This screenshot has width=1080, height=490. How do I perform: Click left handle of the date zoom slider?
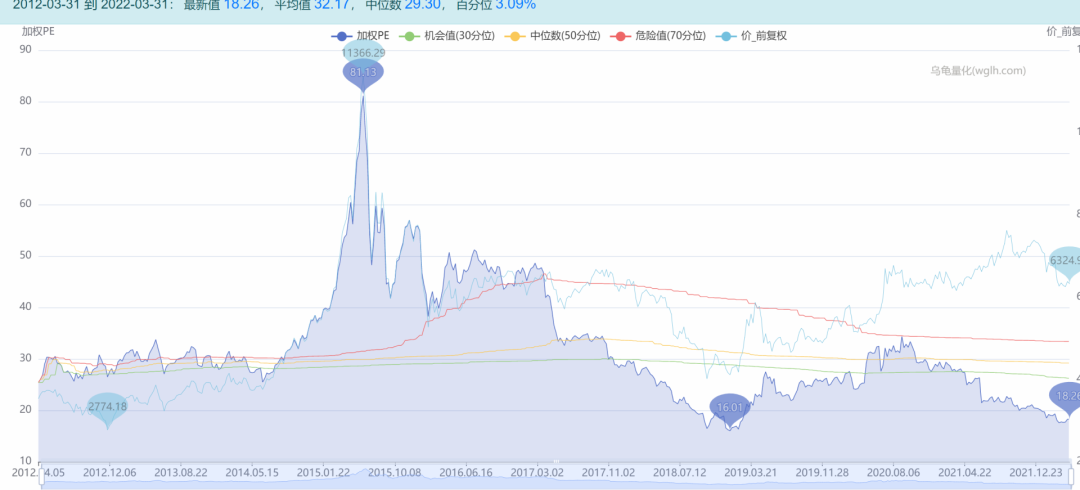point(42,482)
